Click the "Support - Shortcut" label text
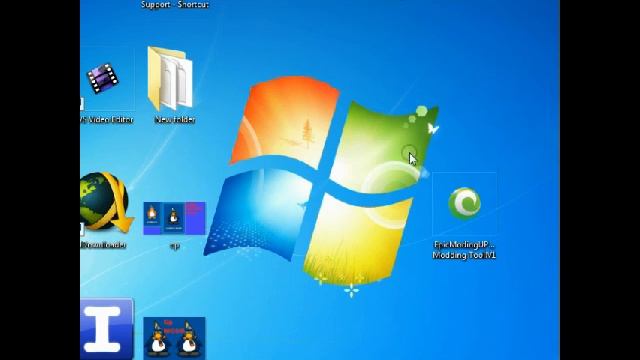The image size is (640, 360). coord(175,4)
